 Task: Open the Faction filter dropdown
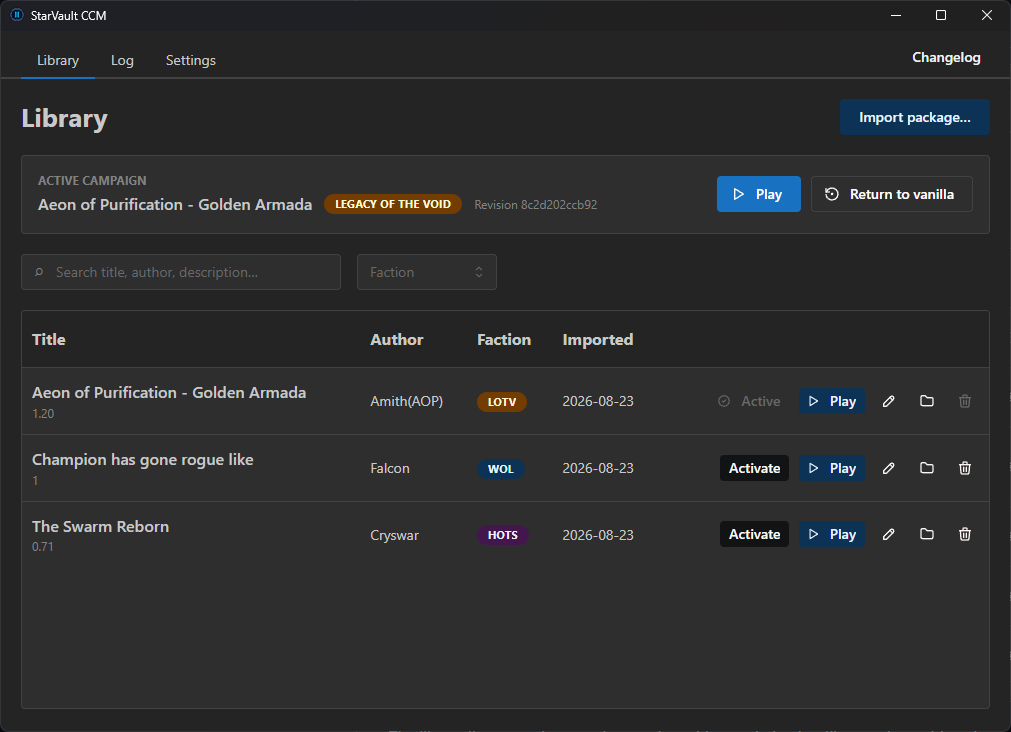(x=427, y=272)
